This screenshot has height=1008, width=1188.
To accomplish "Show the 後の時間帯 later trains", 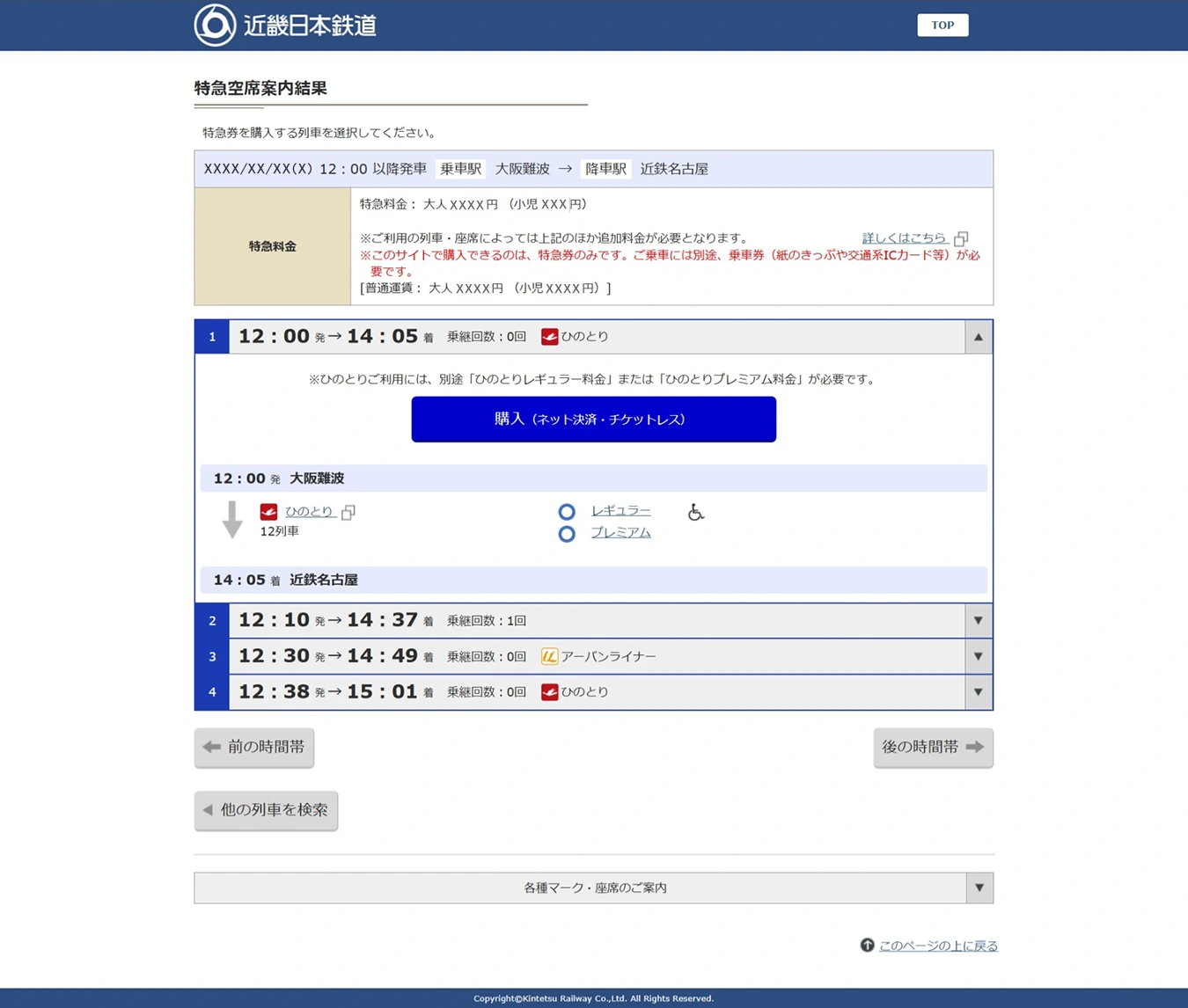I will point(933,748).
